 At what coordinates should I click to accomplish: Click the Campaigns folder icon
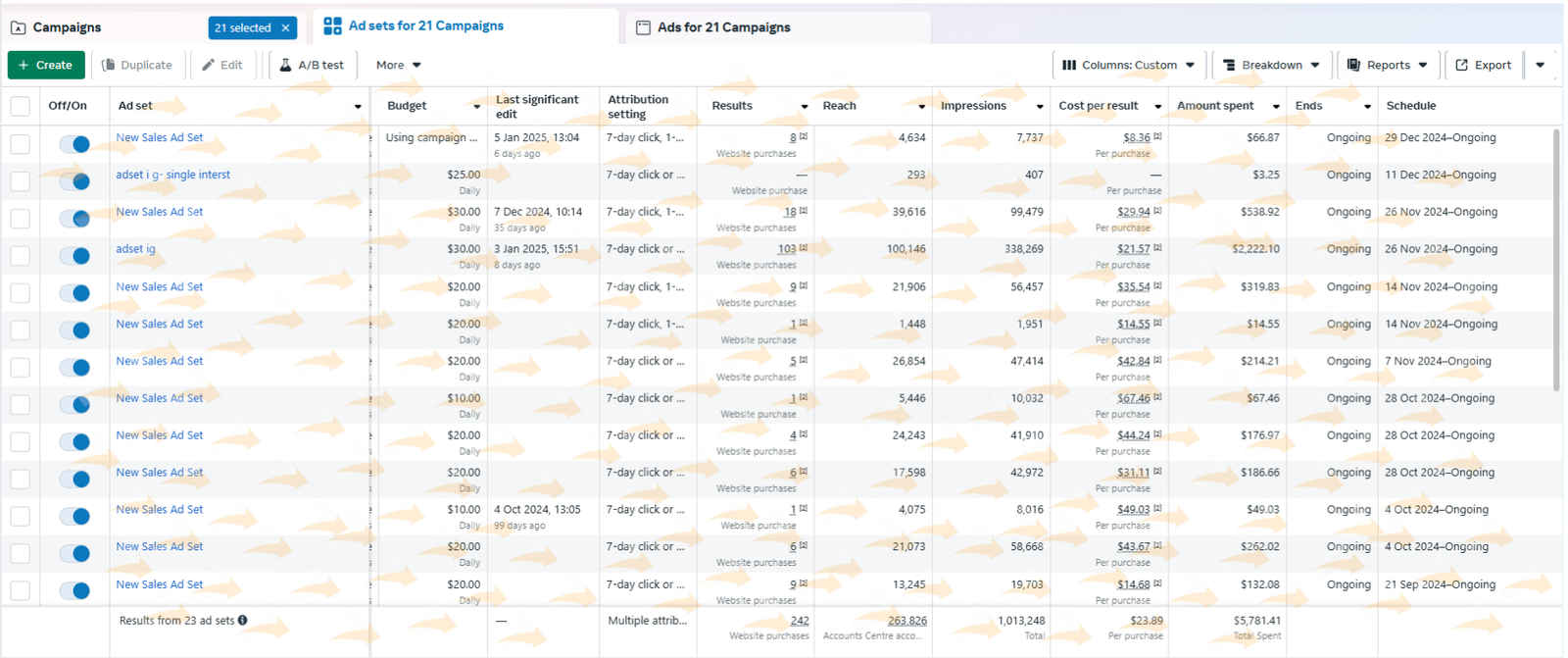coord(18,27)
